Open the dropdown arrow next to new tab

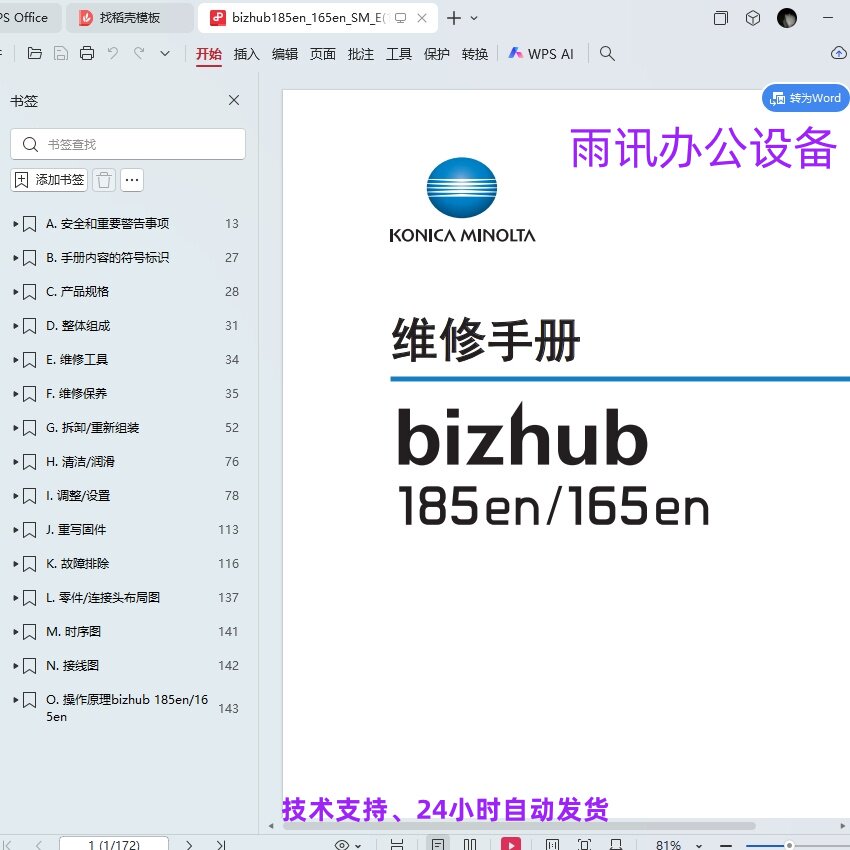[x=474, y=18]
